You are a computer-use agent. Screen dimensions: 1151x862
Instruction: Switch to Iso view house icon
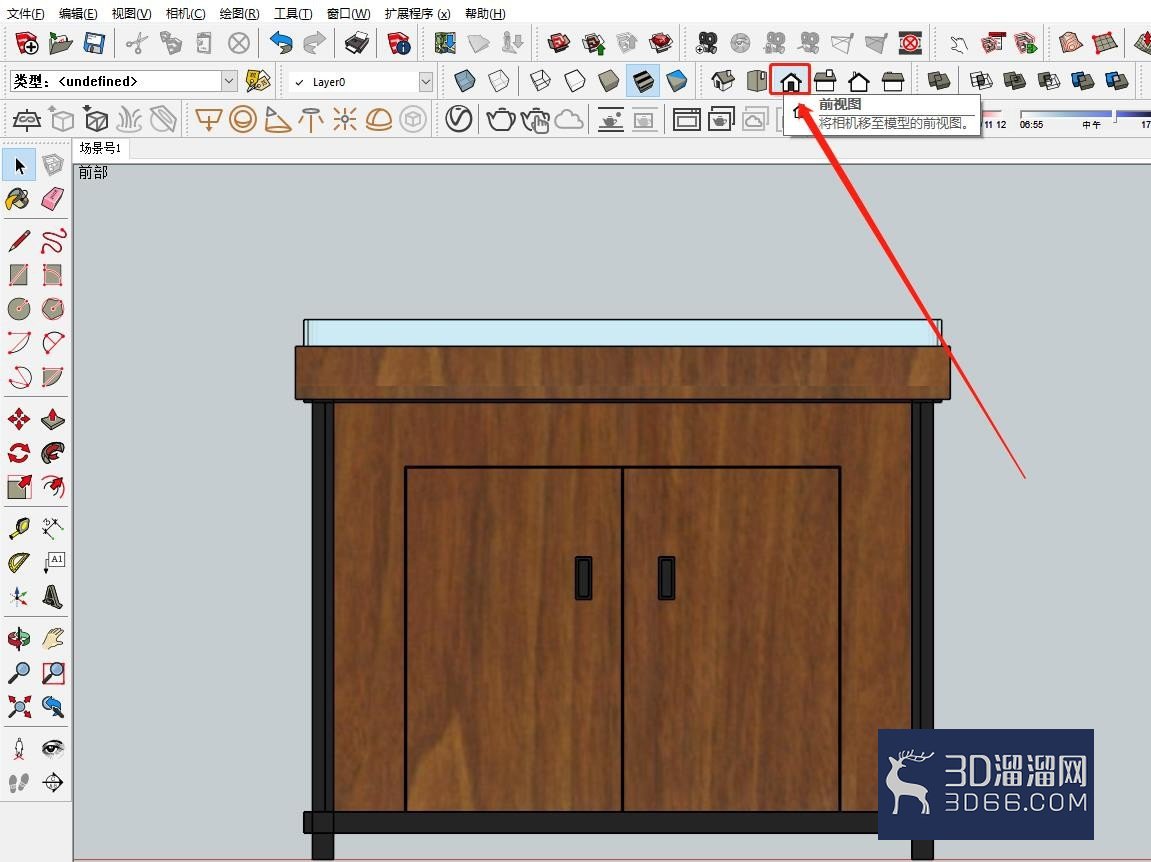723,80
